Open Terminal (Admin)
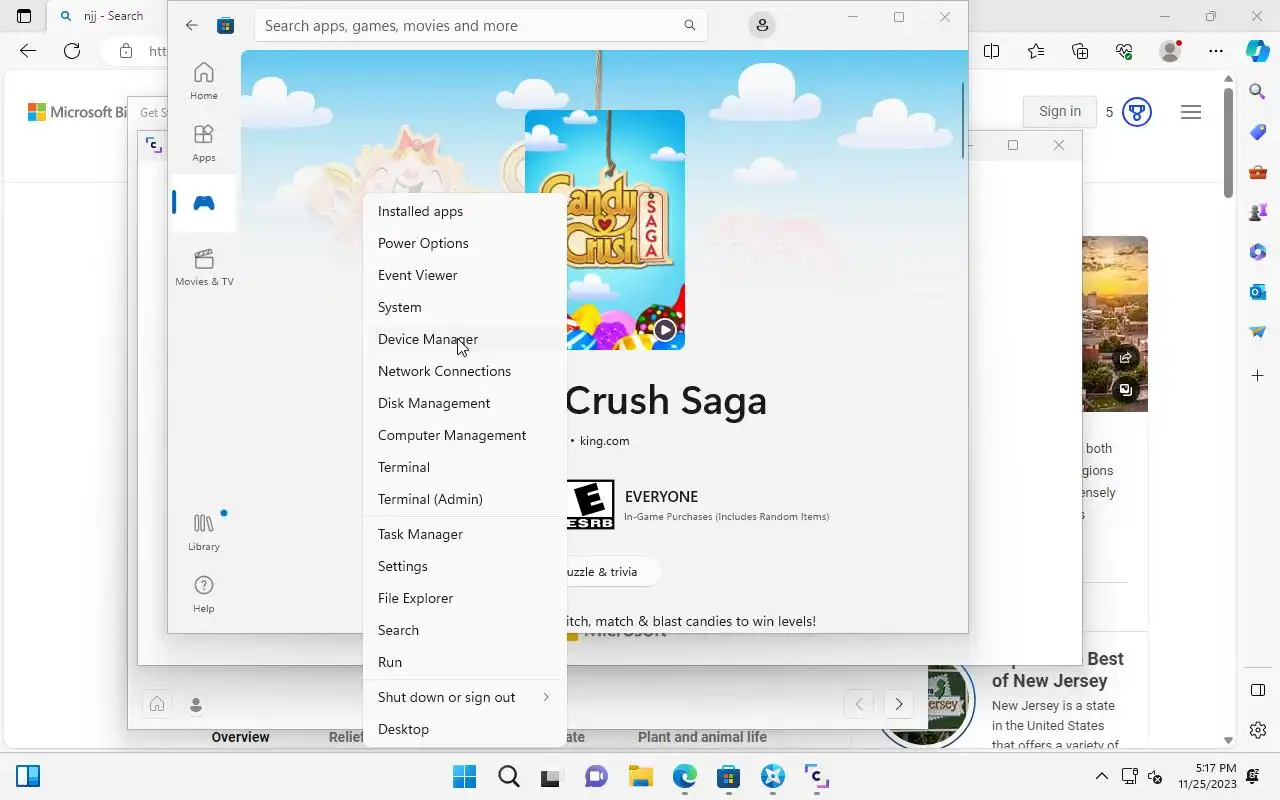Viewport: 1280px width, 800px height. (465, 499)
